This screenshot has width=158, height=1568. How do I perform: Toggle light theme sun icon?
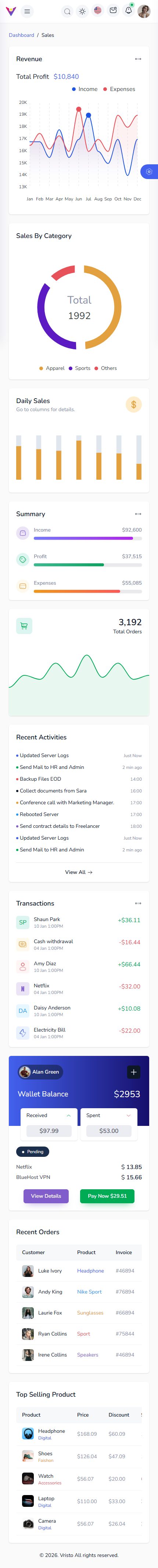[x=83, y=11]
